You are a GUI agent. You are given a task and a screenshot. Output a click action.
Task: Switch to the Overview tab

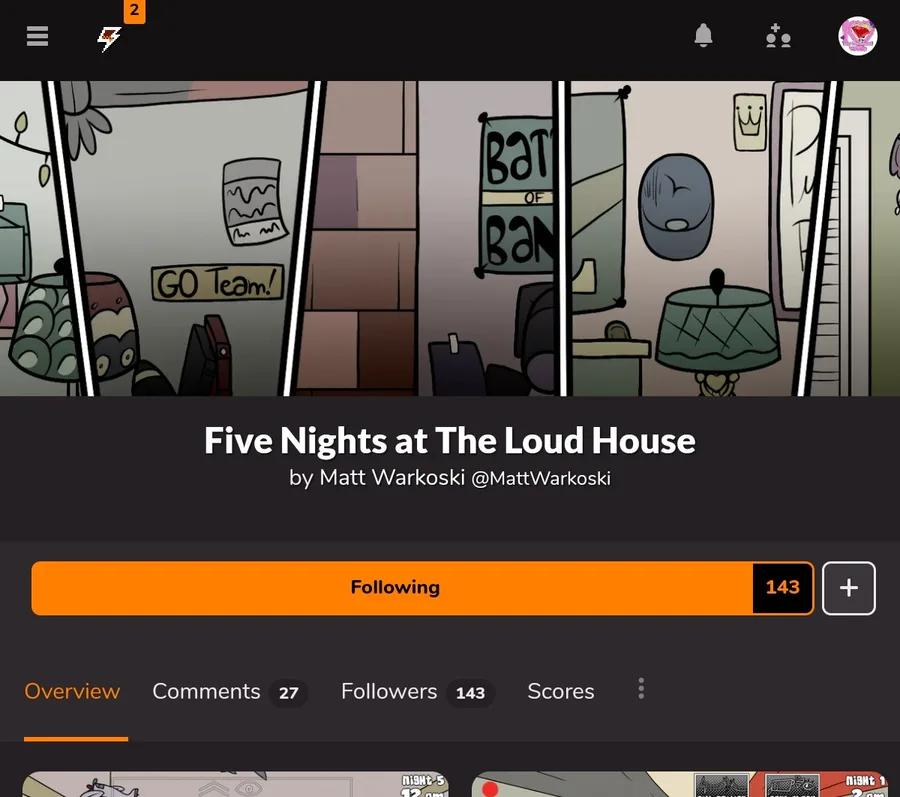coord(72,691)
